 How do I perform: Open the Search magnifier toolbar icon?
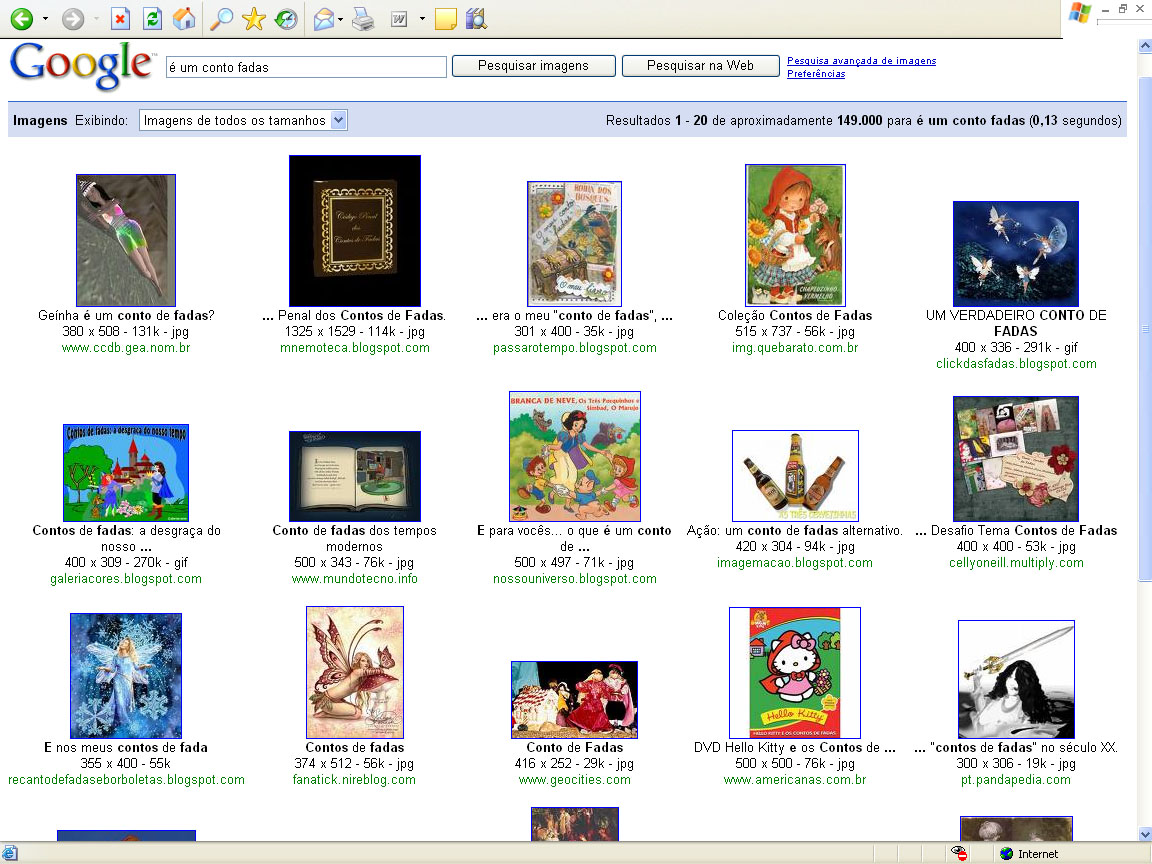221,19
